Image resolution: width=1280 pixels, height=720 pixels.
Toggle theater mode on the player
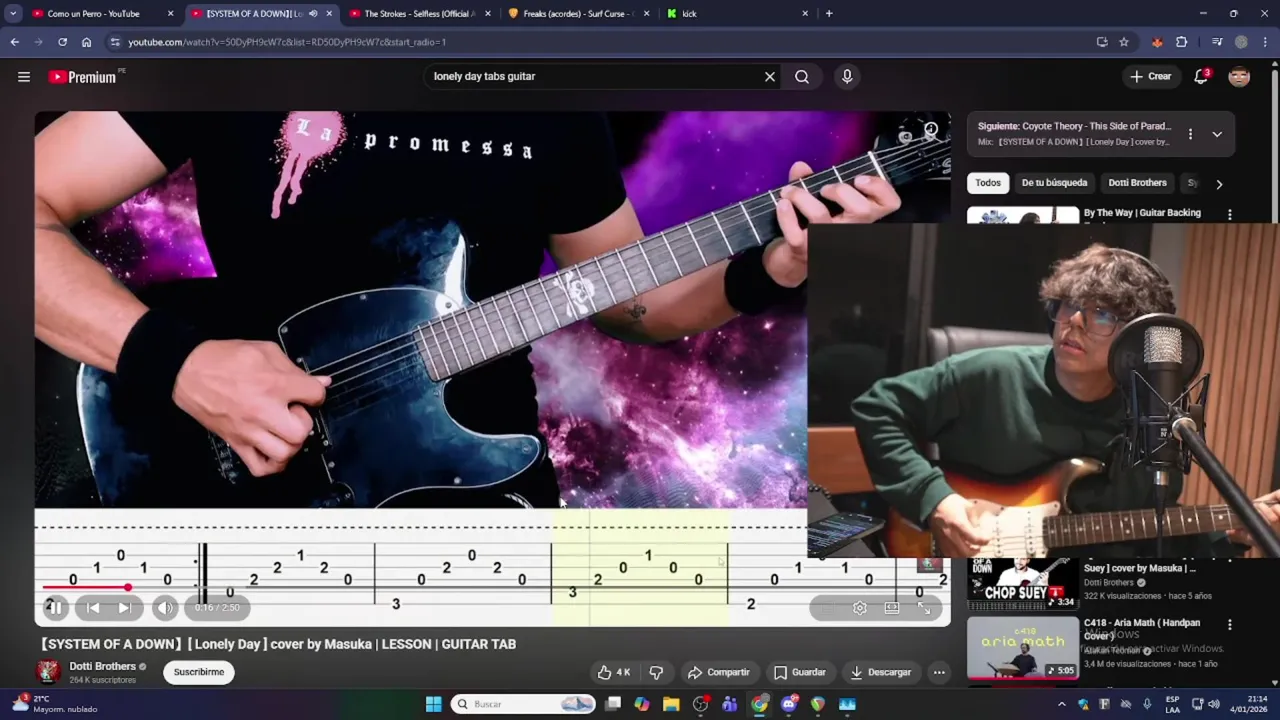tap(892, 607)
